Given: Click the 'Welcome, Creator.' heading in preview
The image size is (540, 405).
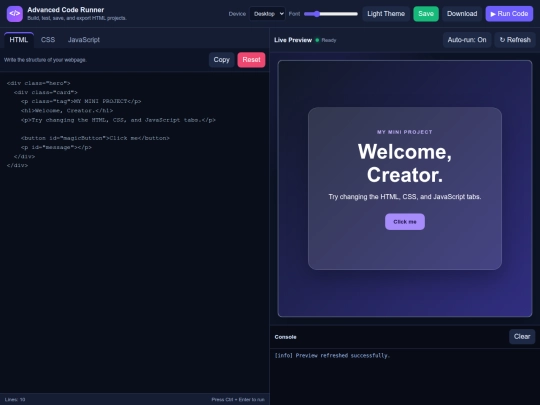Looking at the screenshot, I should coord(405,163).
